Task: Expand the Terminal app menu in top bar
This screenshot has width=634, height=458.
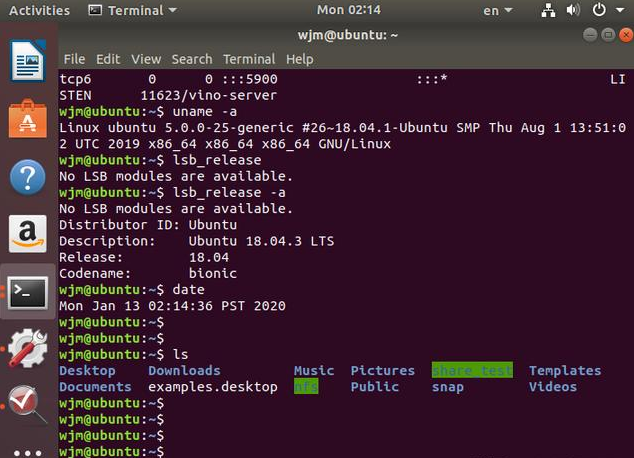Action: [132, 11]
